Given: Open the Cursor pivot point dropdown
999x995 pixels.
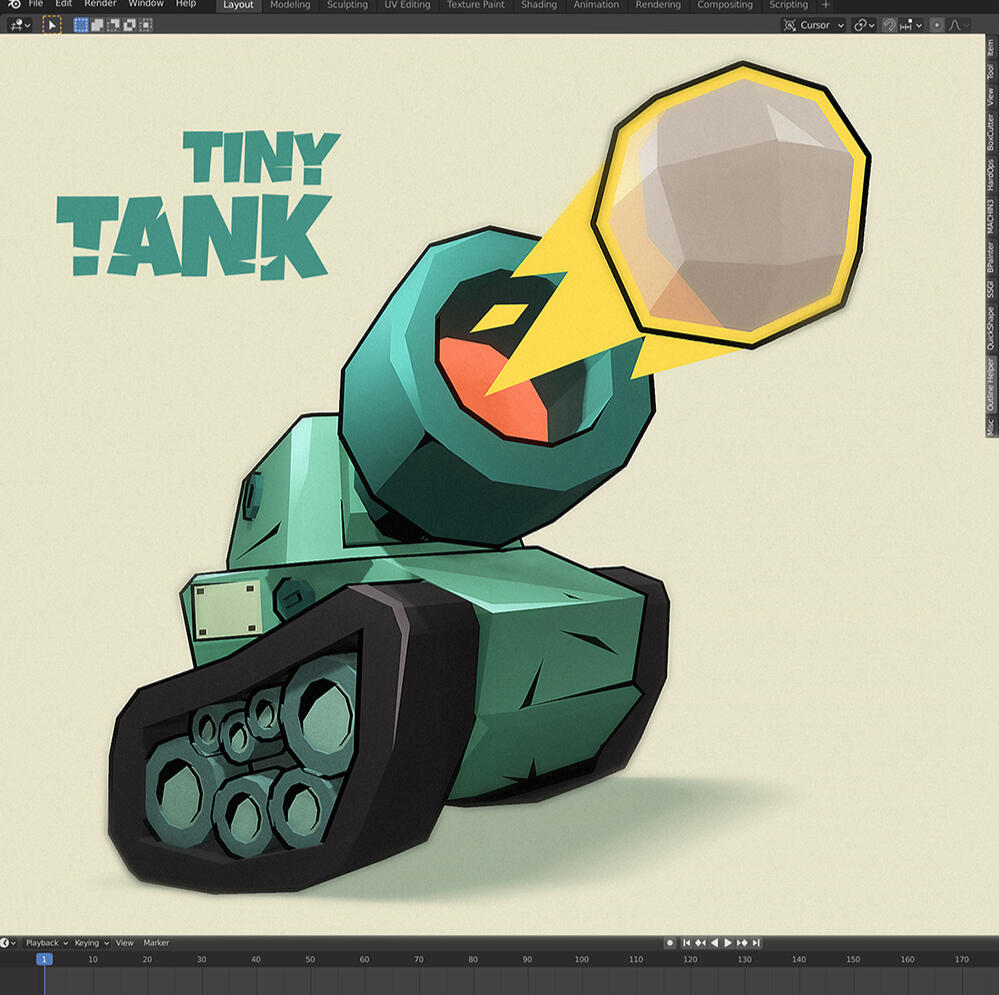Looking at the screenshot, I should (x=813, y=25).
